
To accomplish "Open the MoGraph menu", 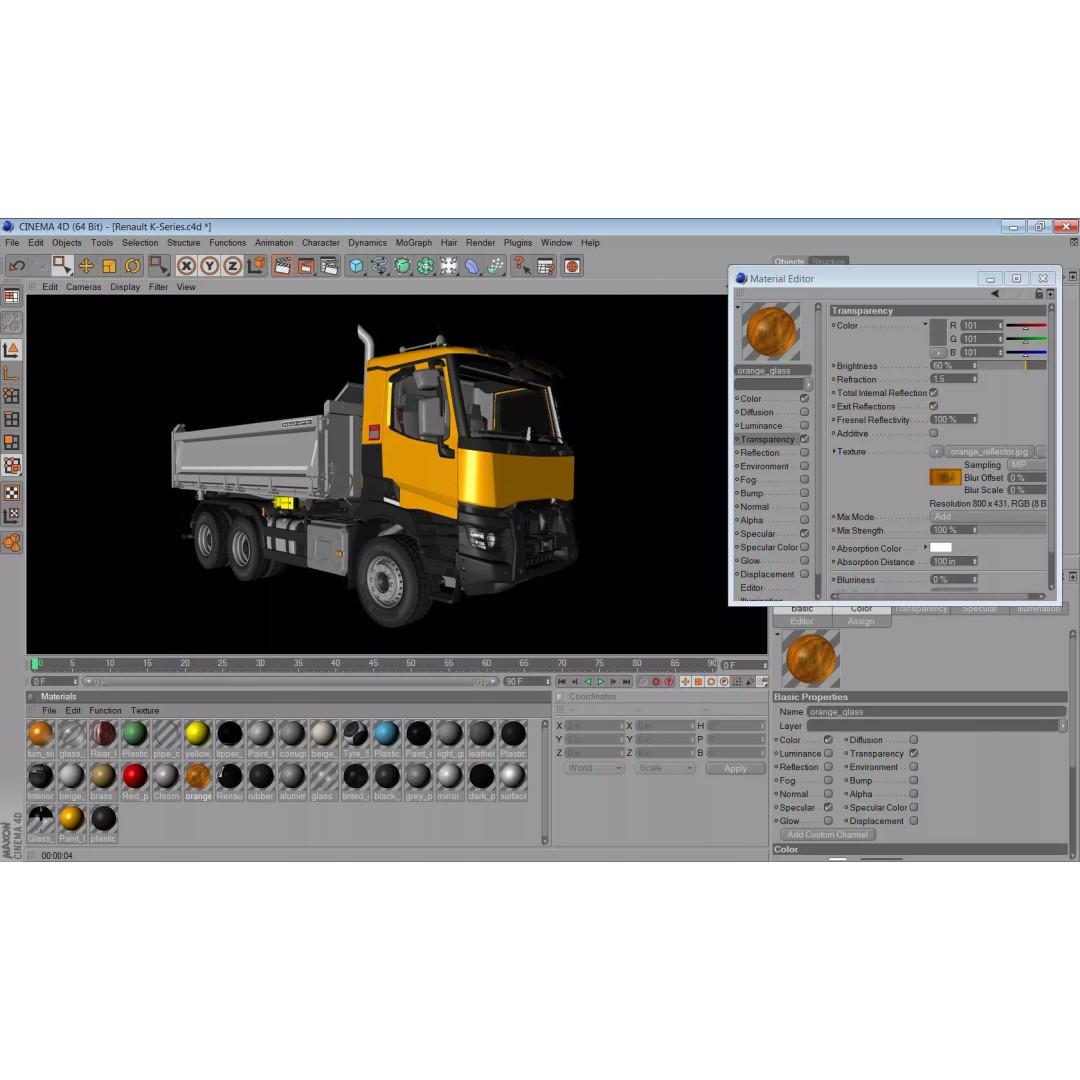I will [x=413, y=242].
